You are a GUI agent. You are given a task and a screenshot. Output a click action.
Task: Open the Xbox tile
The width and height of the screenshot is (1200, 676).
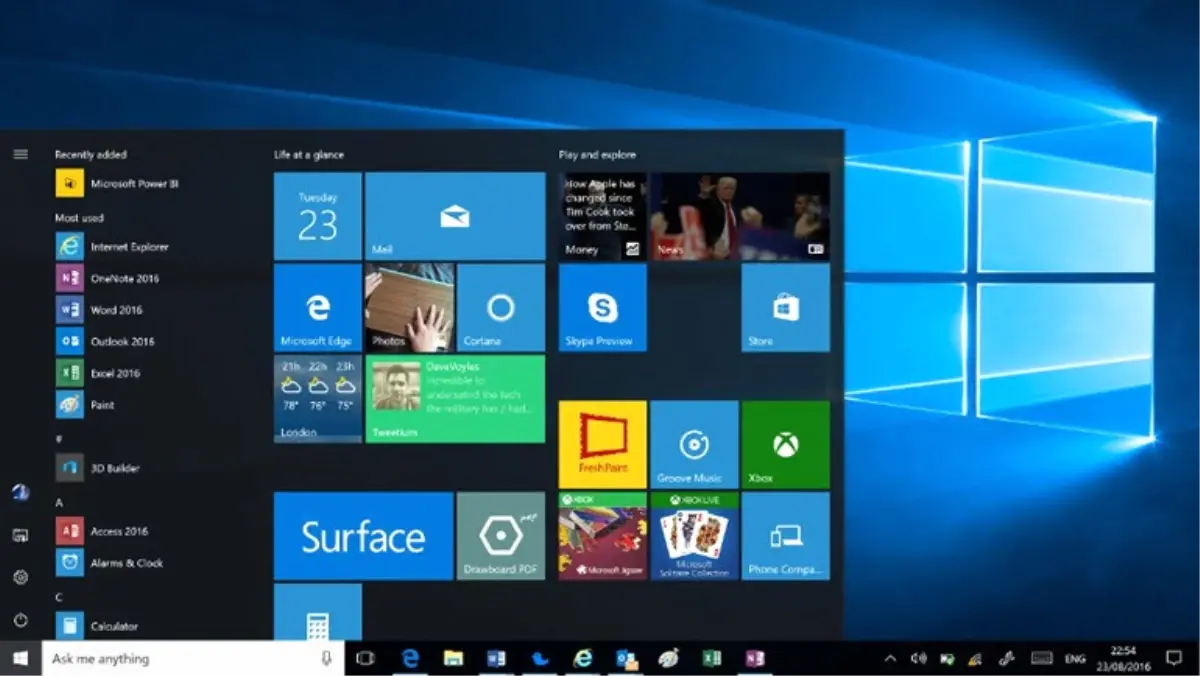pyautogui.click(x=785, y=445)
